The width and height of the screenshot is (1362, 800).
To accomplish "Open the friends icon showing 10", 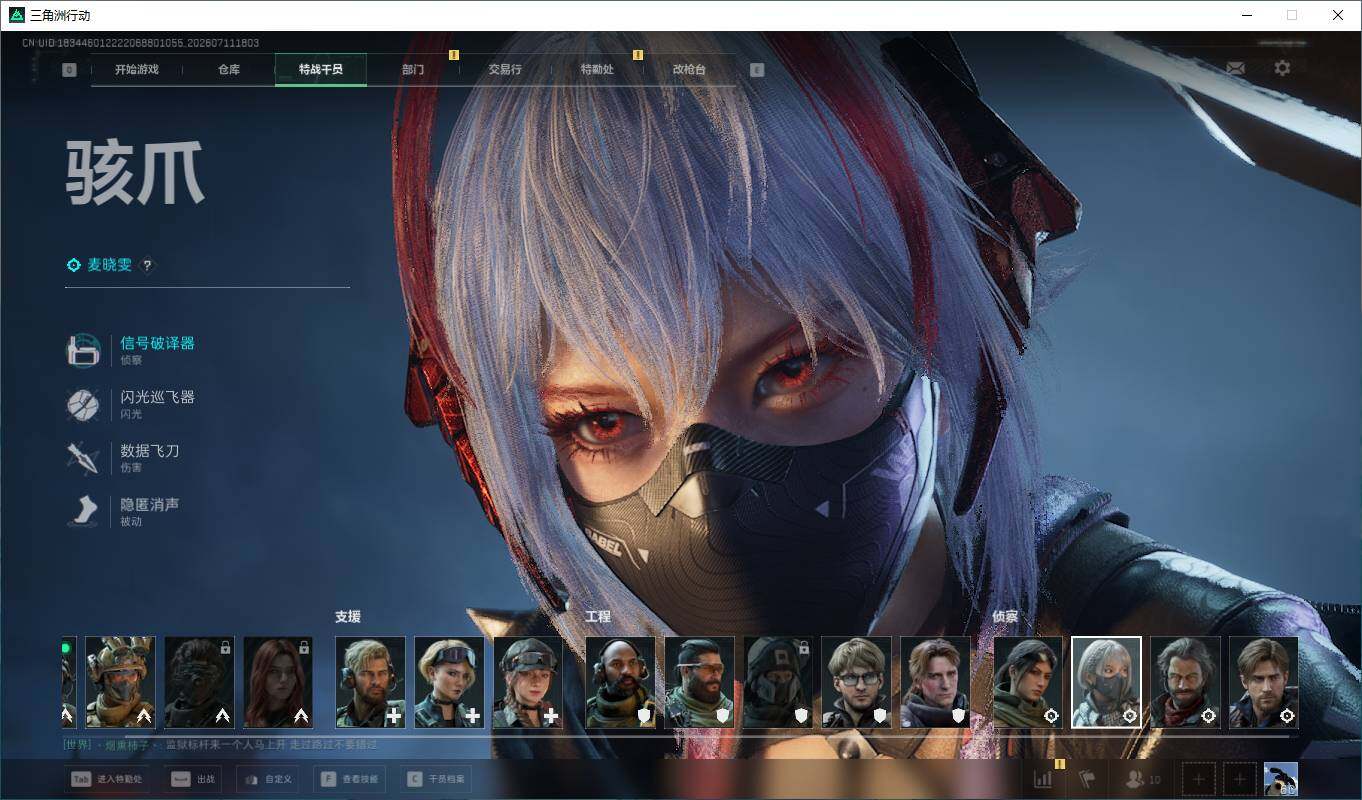I will 1143,779.
